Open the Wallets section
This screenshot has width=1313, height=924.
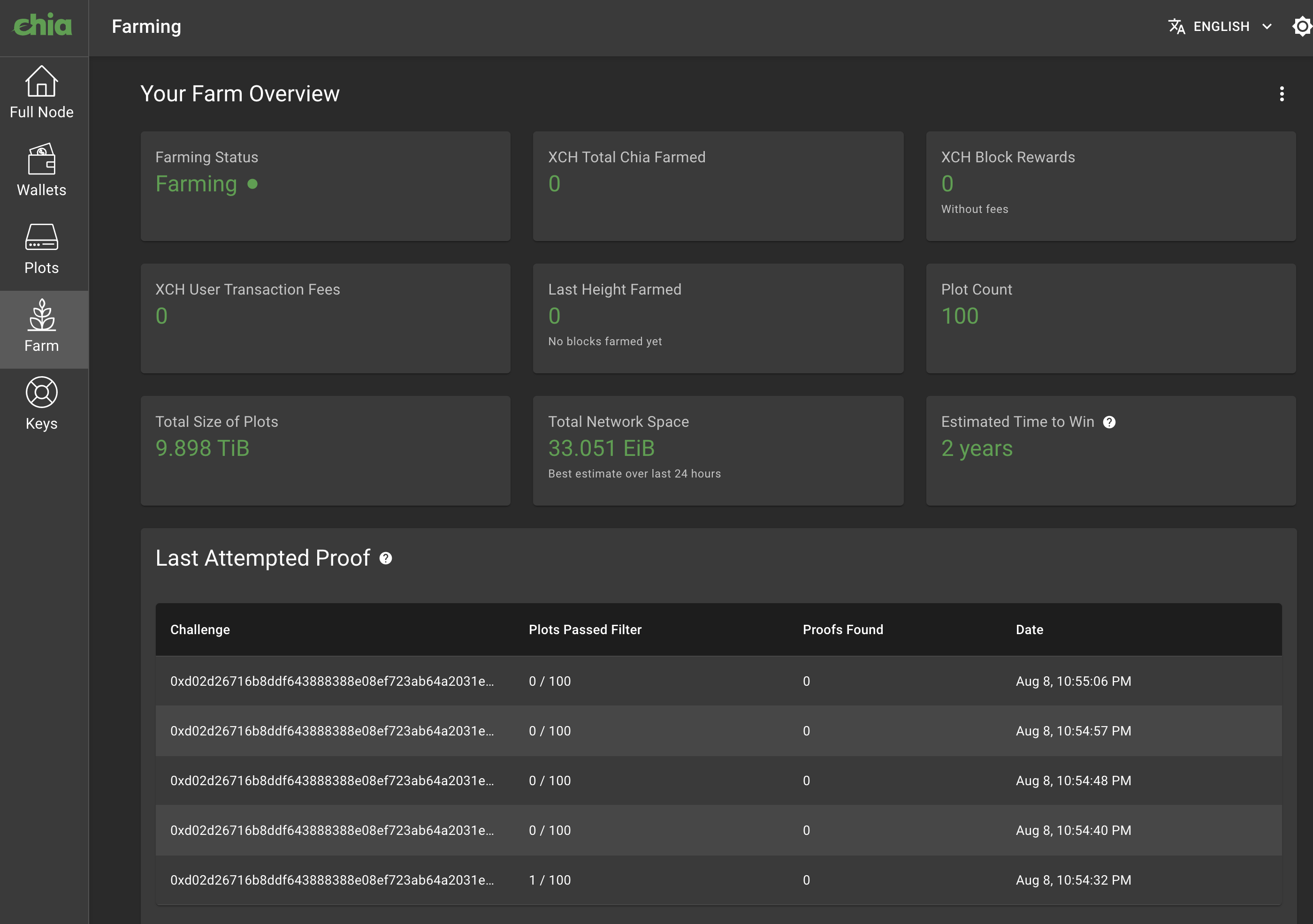42,170
